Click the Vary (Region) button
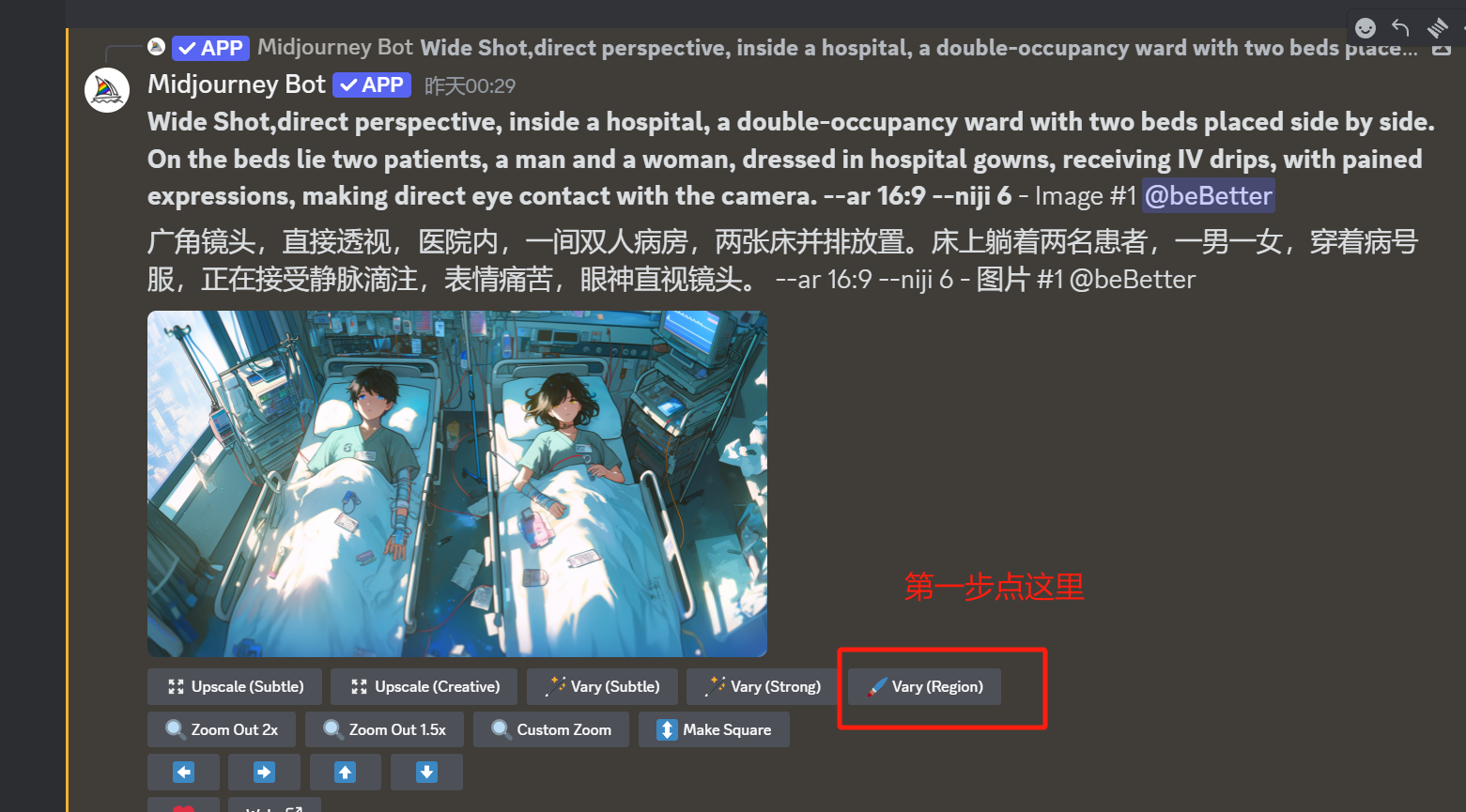Image resolution: width=1466 pixels, height=812 pixels. pos(924,686)
